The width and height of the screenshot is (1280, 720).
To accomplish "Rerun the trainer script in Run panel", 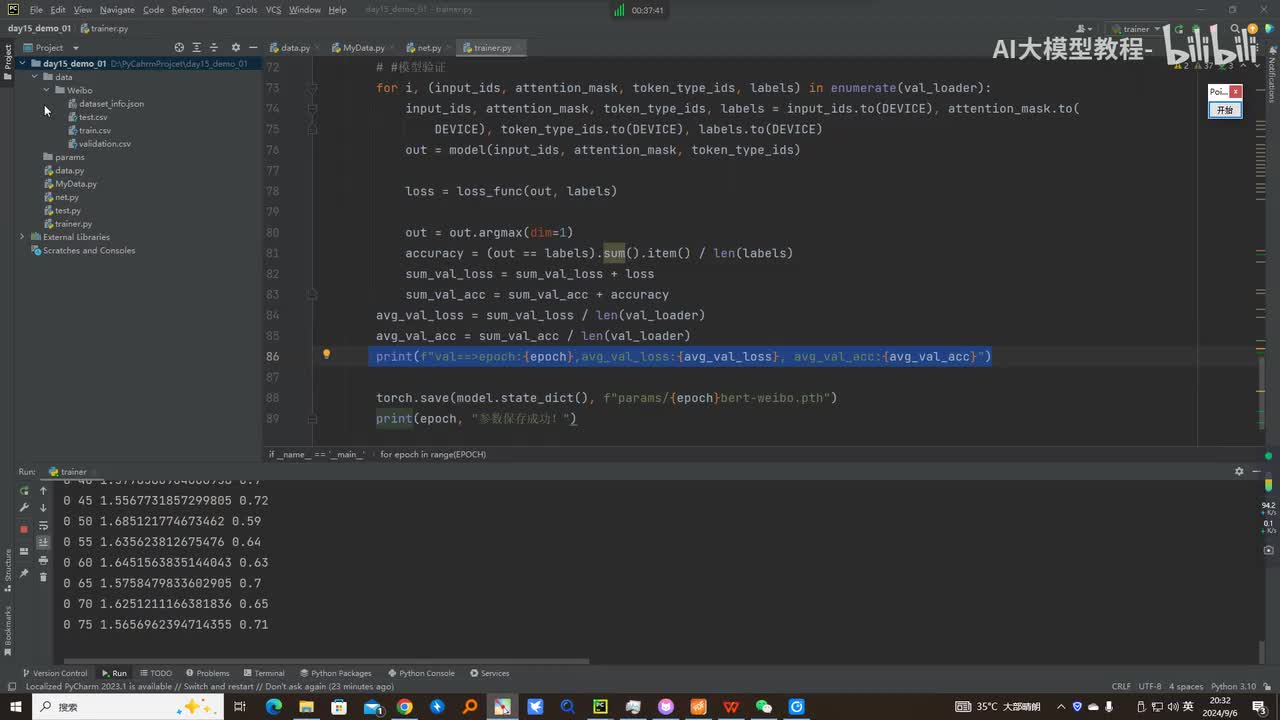I will click(24, 491).
